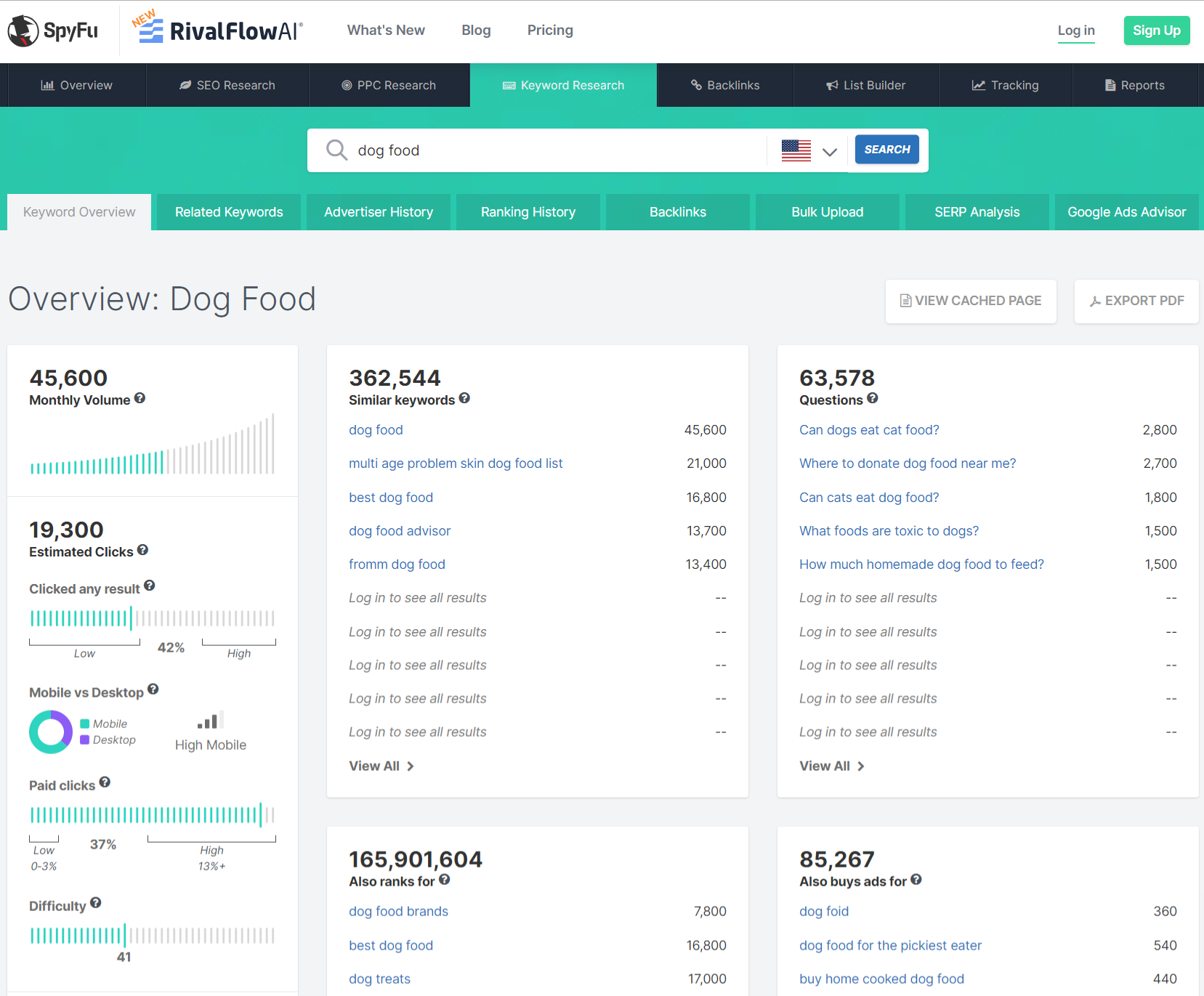Click the Also ranks for help icon

(x=444, y=880)
